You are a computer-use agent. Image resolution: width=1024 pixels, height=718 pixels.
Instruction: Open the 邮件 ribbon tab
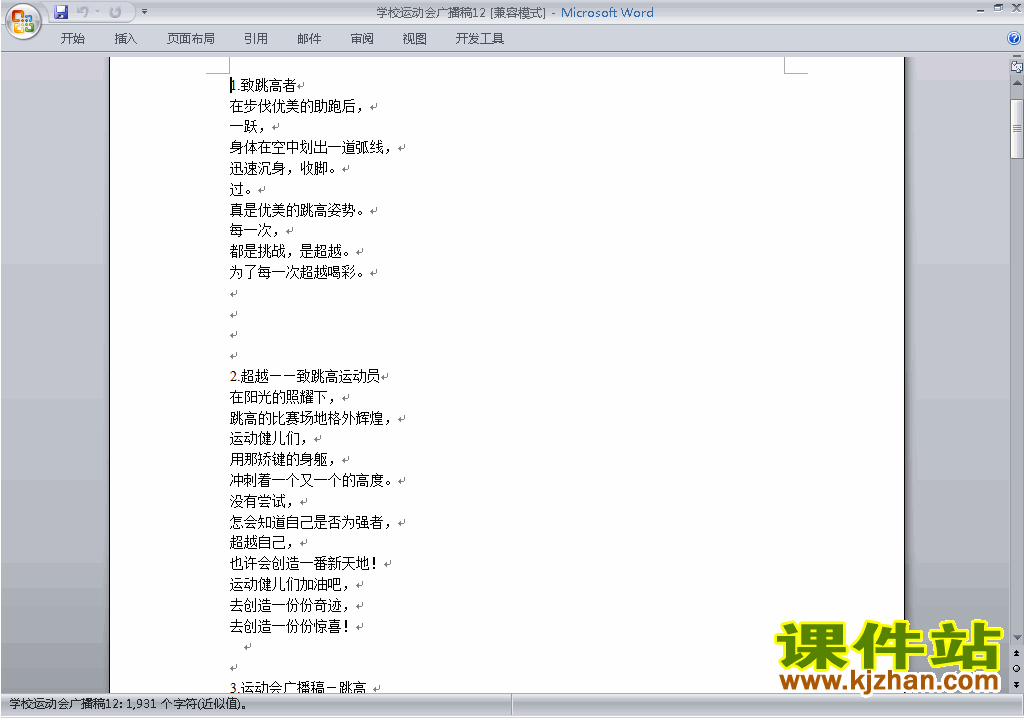(x=309, y=39)
